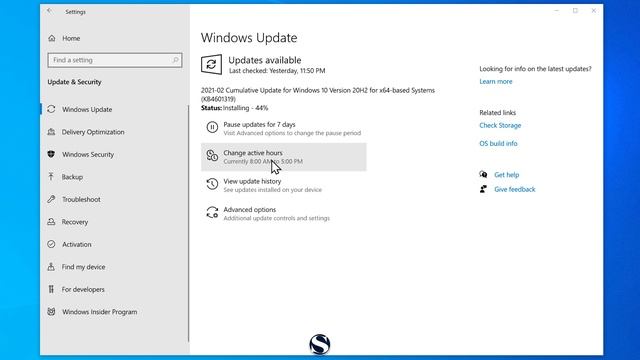Click the Windows Update sync icon in sidebar
The image size is (640, 360).
(51, 109)
